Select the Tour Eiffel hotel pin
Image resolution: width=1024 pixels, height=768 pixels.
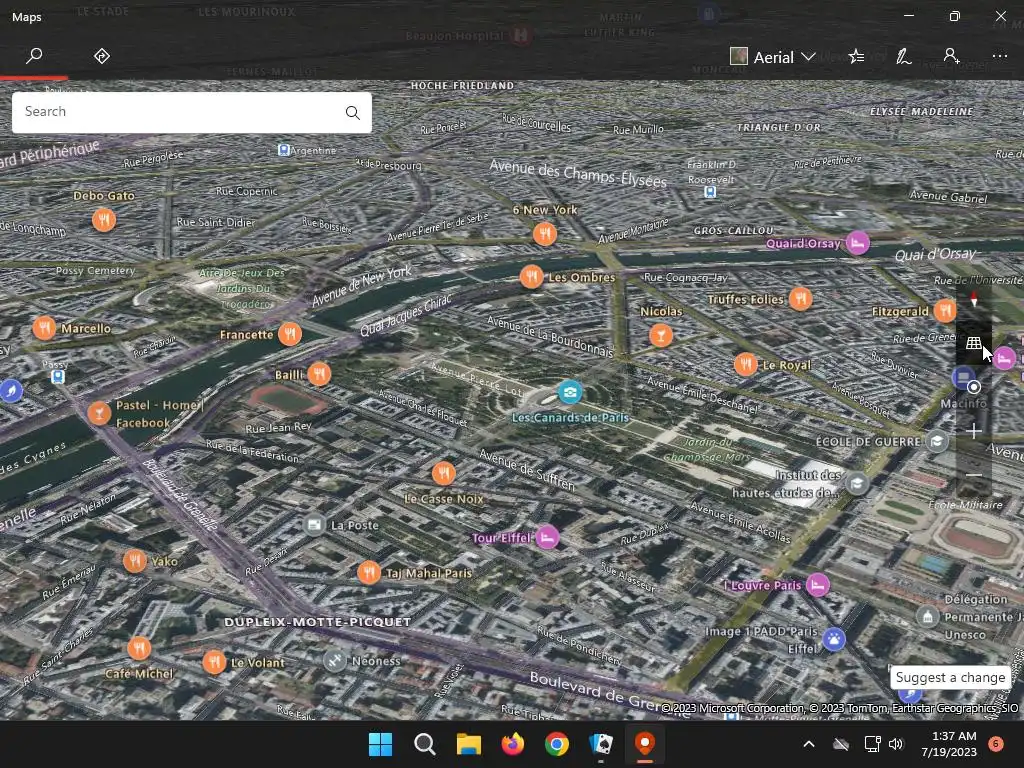click(547, 537)
